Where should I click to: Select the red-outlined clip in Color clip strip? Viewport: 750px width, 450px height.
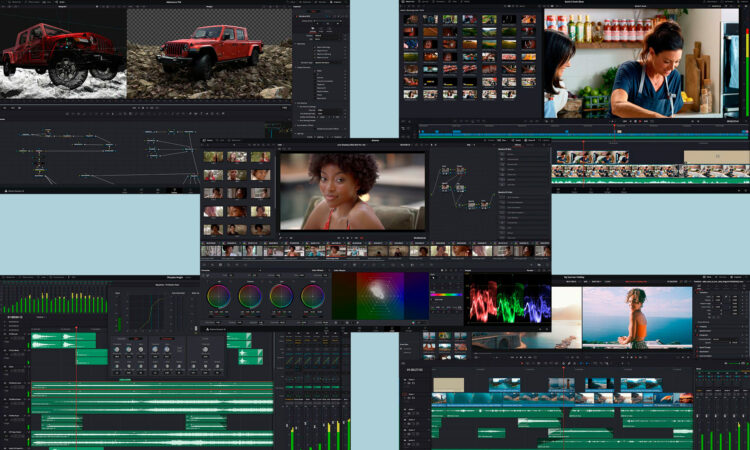point(336,251)
